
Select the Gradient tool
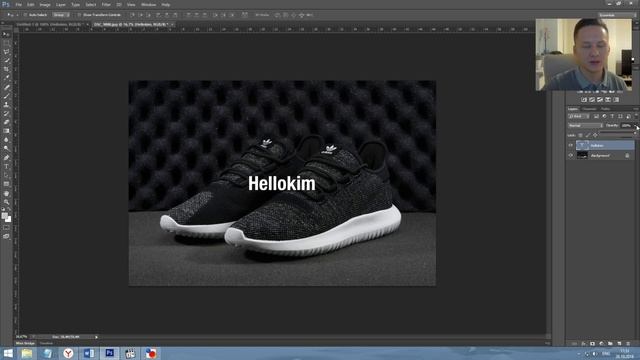pyautogui.click(x=6, y=131)
